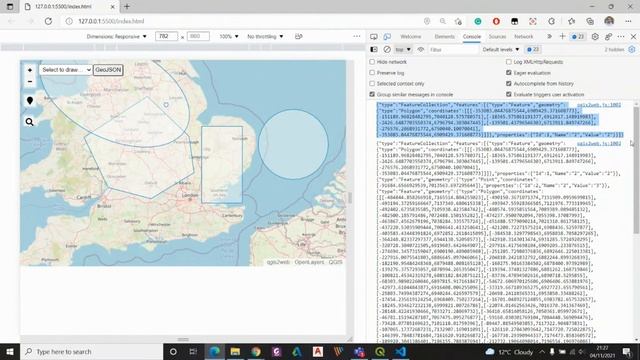Open Visual Studio Code from taskbar
This screenshot has width=640, height=360.
400,351
